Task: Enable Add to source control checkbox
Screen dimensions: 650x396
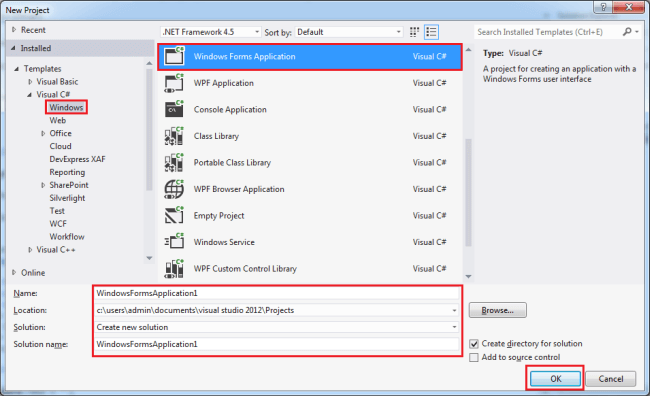Action: 474,357
